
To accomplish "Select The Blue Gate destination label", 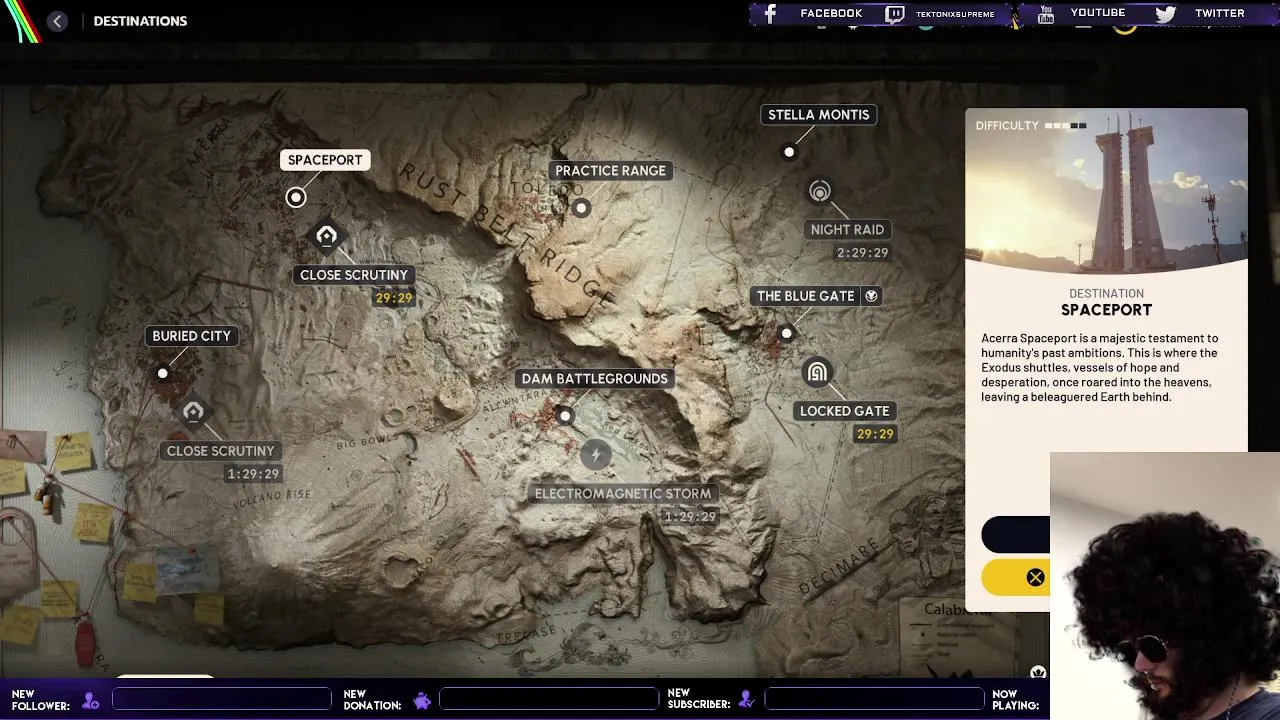I will coord(805,296).
